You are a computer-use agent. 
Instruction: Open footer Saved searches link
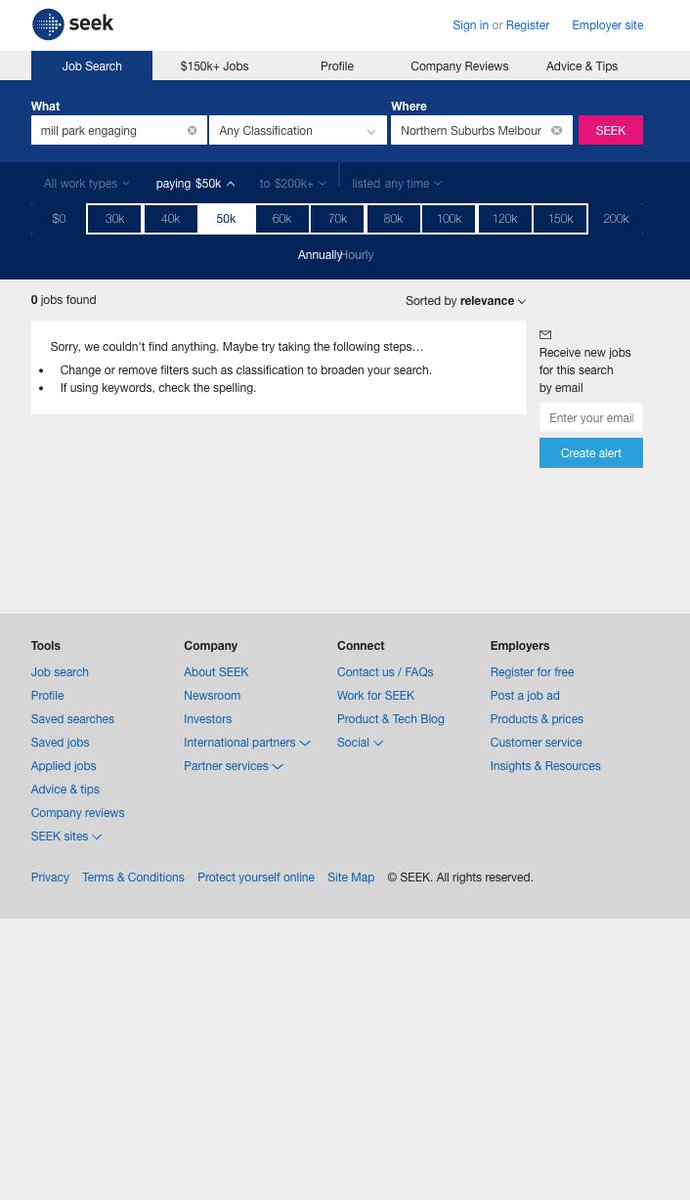coord(73,719)
